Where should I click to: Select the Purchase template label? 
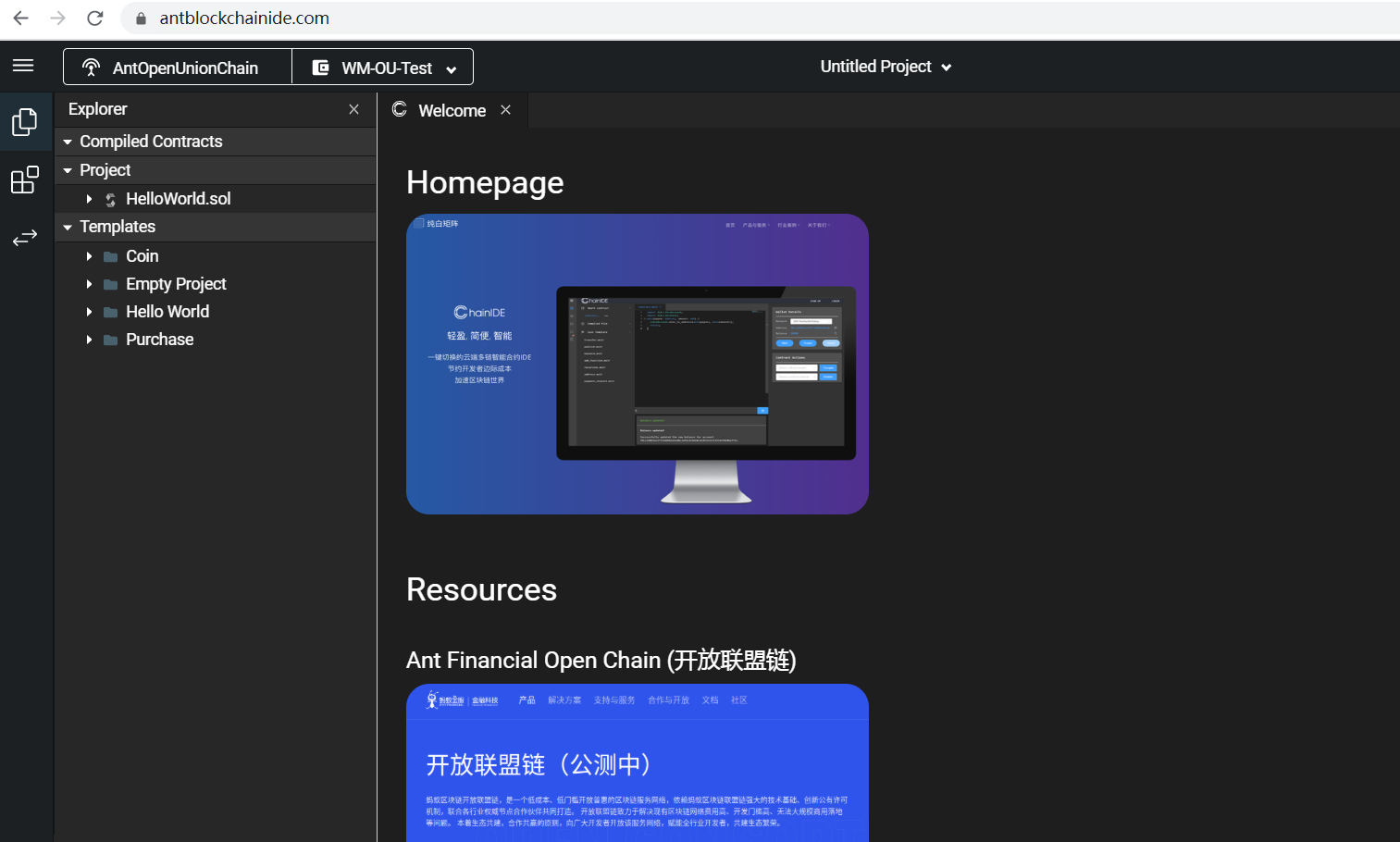tap(160, 340)
